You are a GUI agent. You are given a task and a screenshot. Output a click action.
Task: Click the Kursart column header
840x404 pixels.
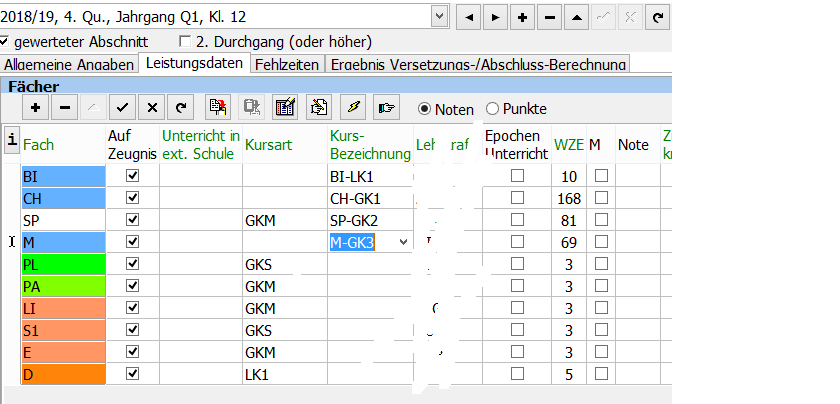pos(268,145)
